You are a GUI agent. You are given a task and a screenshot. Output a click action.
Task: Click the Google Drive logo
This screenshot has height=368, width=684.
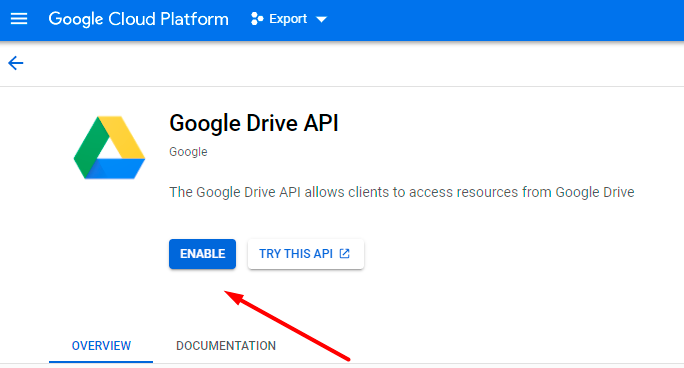[x=109, y=147]
